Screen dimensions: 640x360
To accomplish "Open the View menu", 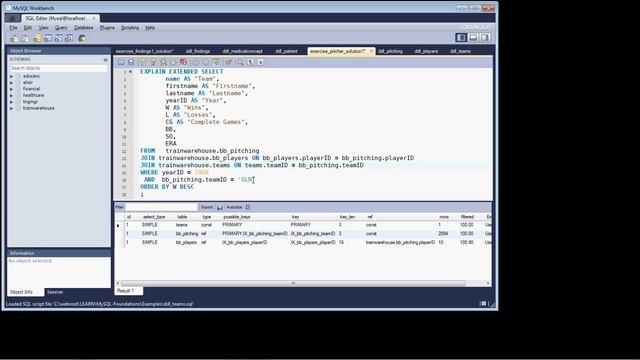I will pyautogui.click(x=43, y=28).
